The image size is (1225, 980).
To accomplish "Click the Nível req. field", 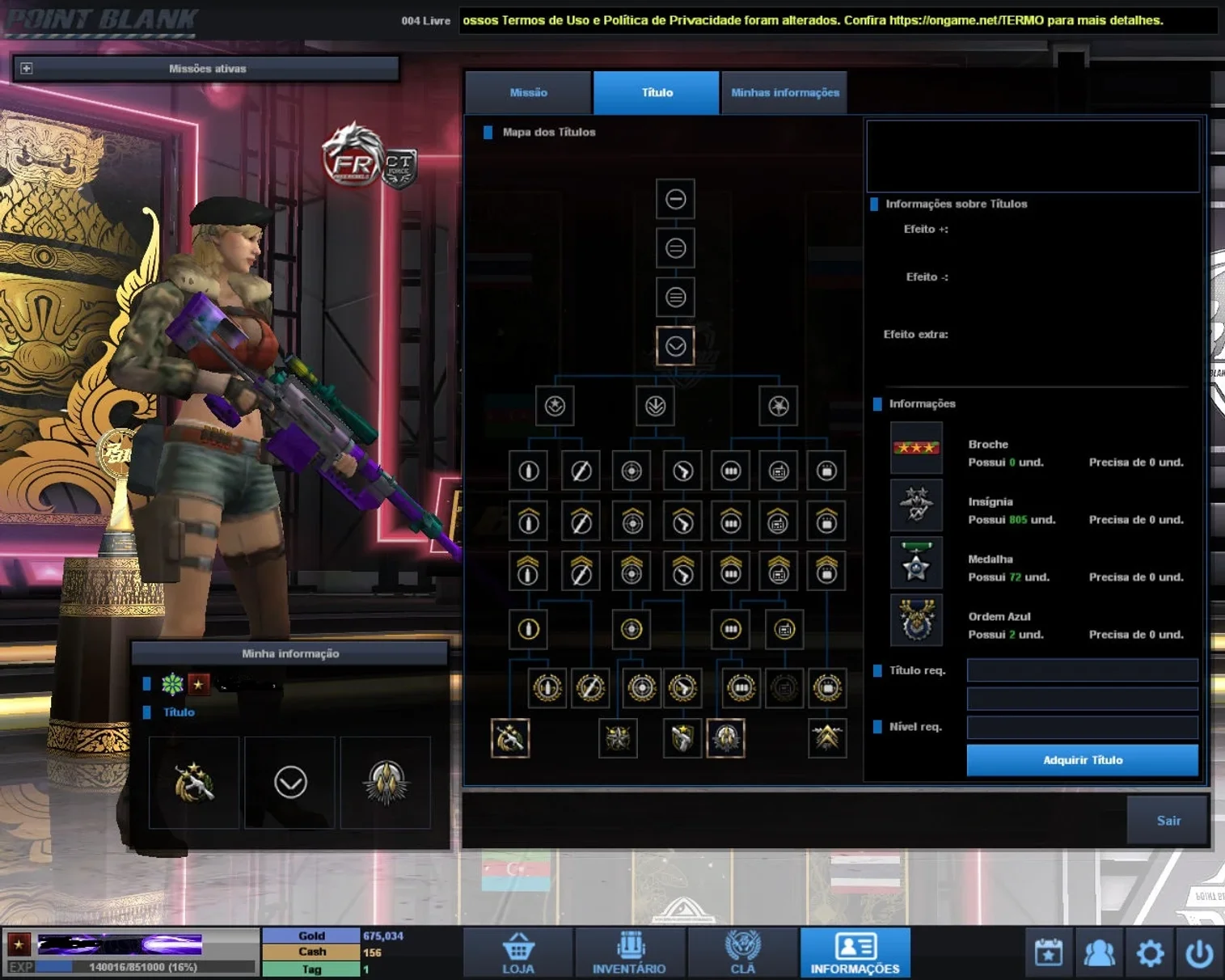I will (1082, 727).
